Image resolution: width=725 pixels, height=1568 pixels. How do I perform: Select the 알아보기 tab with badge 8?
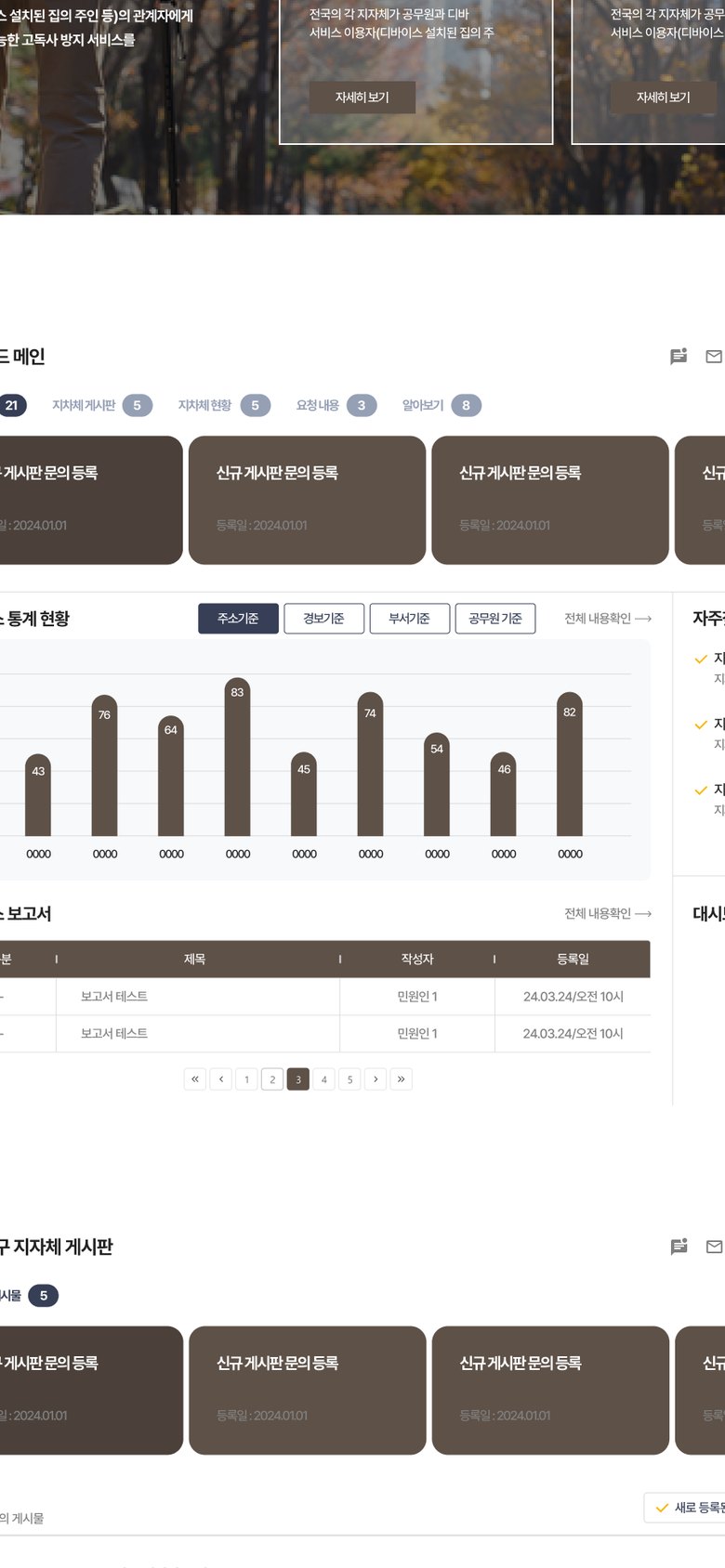click(442, 405)
